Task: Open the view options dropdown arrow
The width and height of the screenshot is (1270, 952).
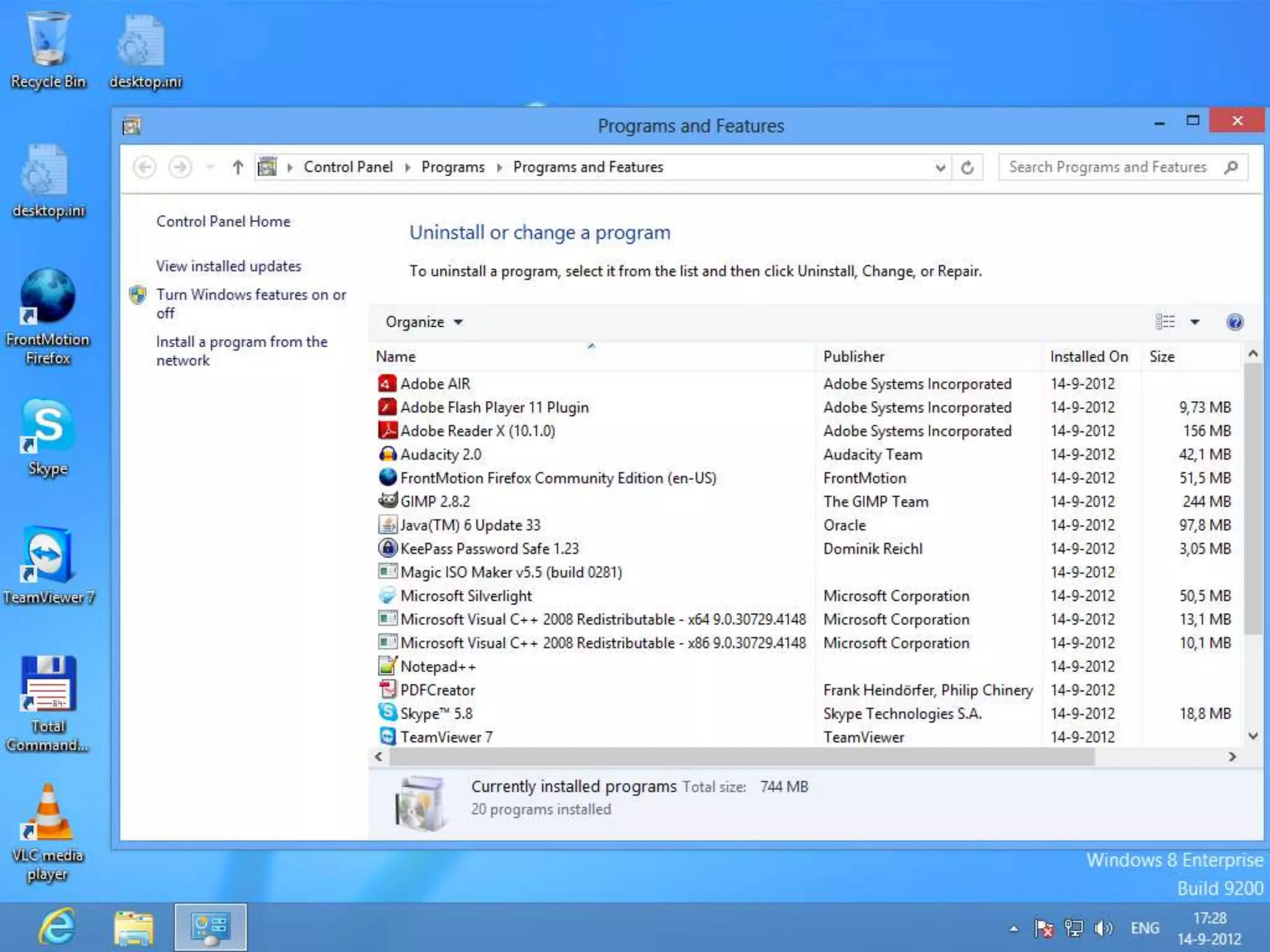Action: pyautogui.click(x=1195, y=322)
